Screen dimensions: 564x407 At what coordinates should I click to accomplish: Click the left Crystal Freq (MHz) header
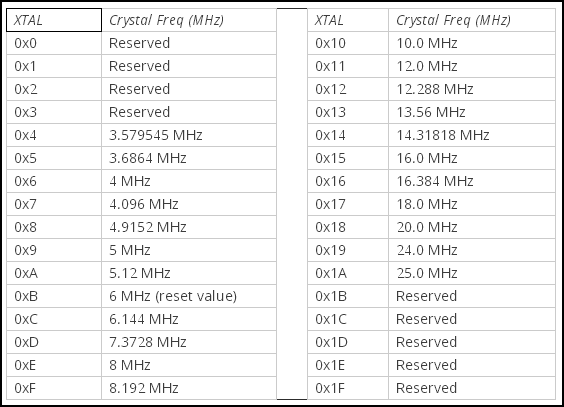click(189, 20)
